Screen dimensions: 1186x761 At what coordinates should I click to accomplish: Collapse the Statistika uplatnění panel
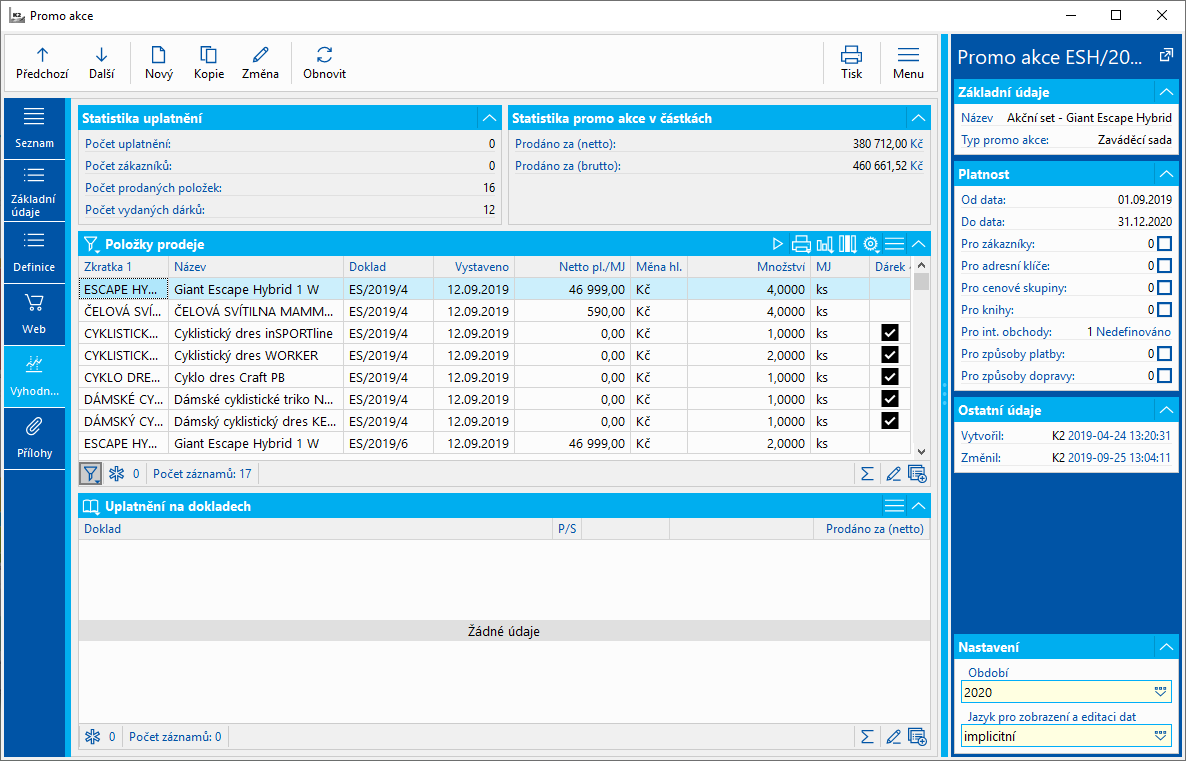[489, 118]
